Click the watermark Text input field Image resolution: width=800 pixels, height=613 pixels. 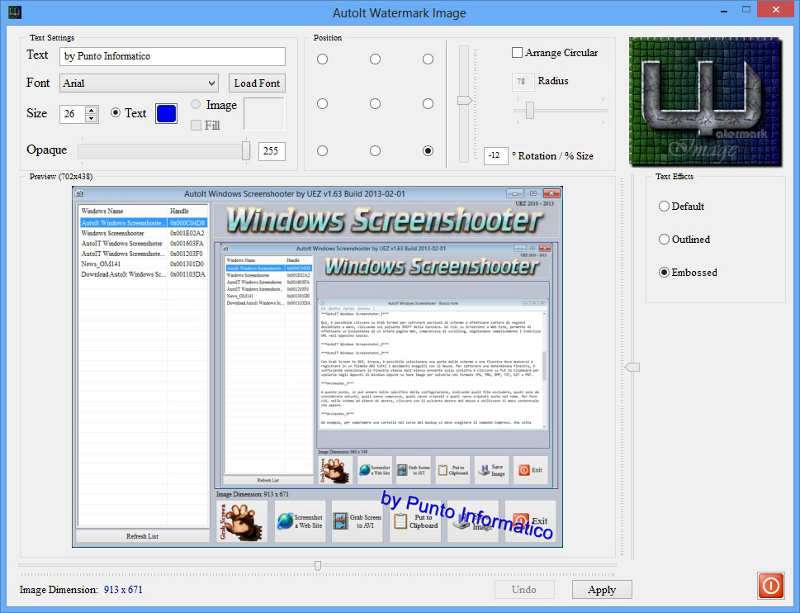(171, 56)
